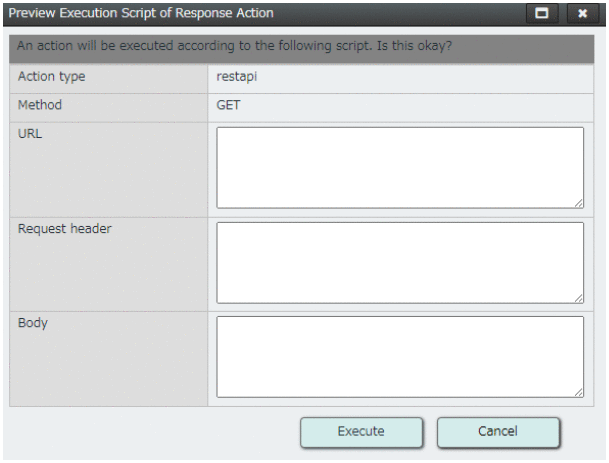609x463 pixels.
Task: Click the Request header field resize grip
Action: pyautogui.click(x=578, y=298)
